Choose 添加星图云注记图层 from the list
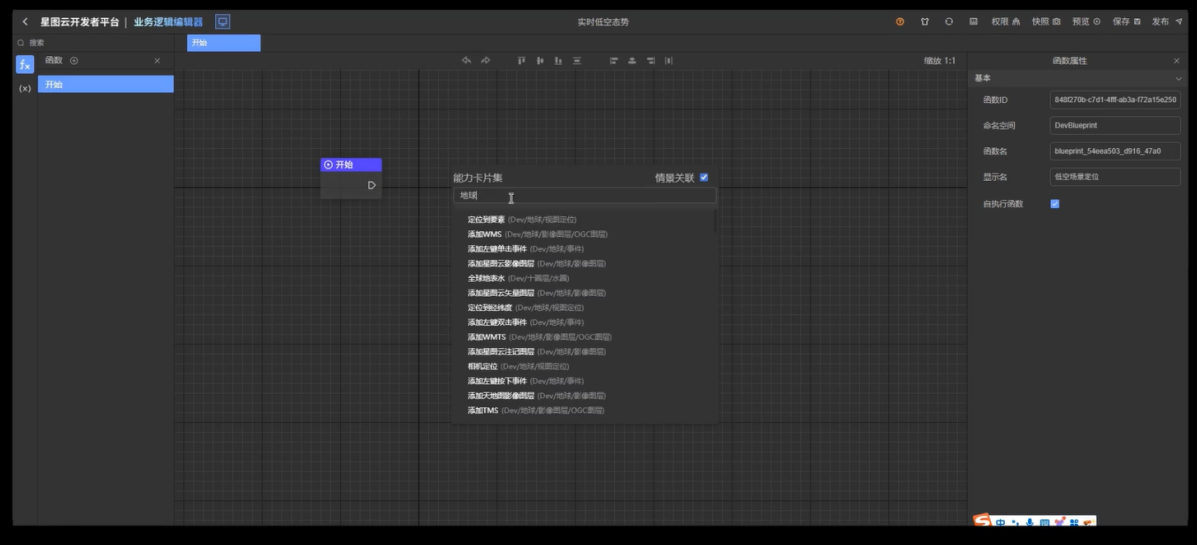This screenshot has width=1198, height=545. pos(536,352)
